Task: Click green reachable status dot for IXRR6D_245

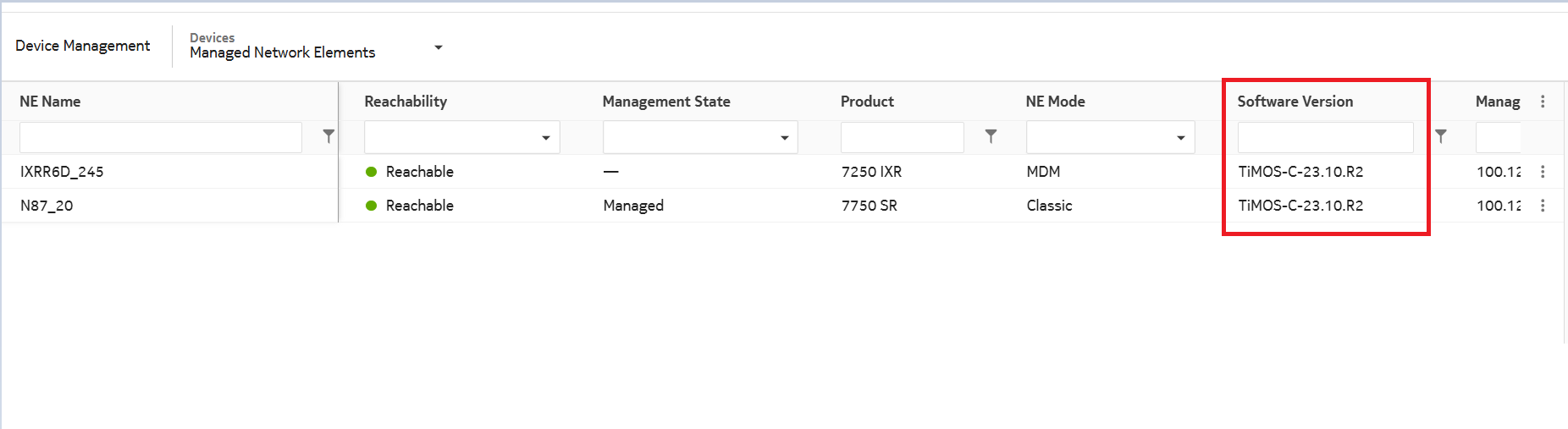Action: 371,172
